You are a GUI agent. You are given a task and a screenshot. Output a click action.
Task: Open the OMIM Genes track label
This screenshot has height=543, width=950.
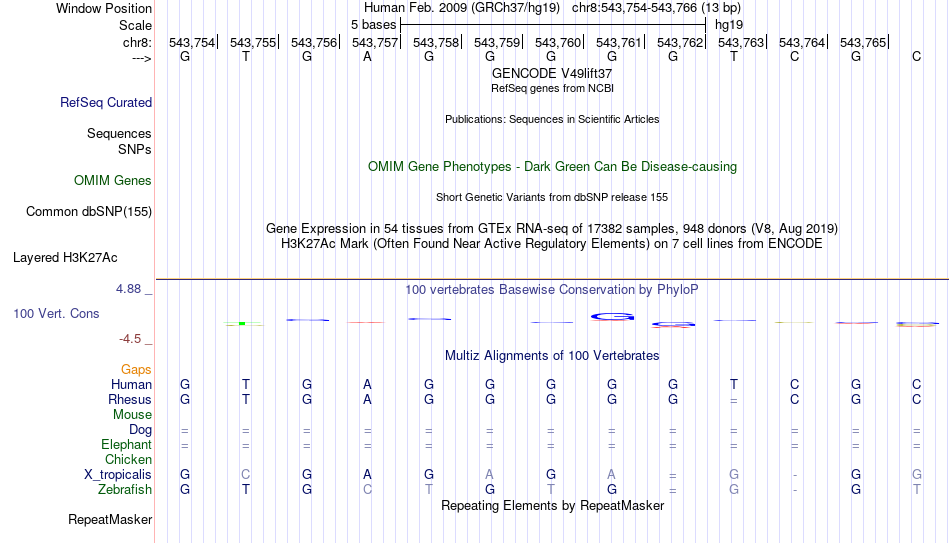pyautogui.click(x=113, y=181)
